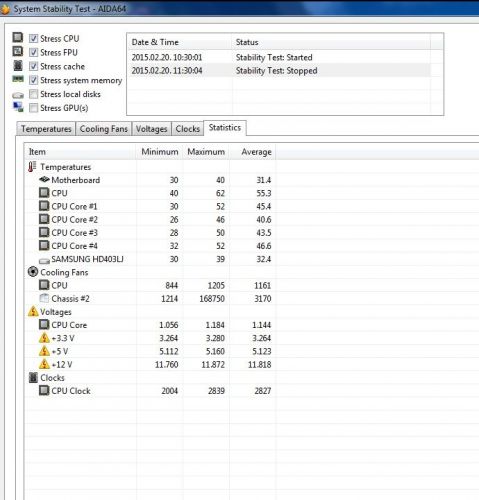
Task: Click the CPU chip icon beside Stress CPU
Action: tap(18, 37)
